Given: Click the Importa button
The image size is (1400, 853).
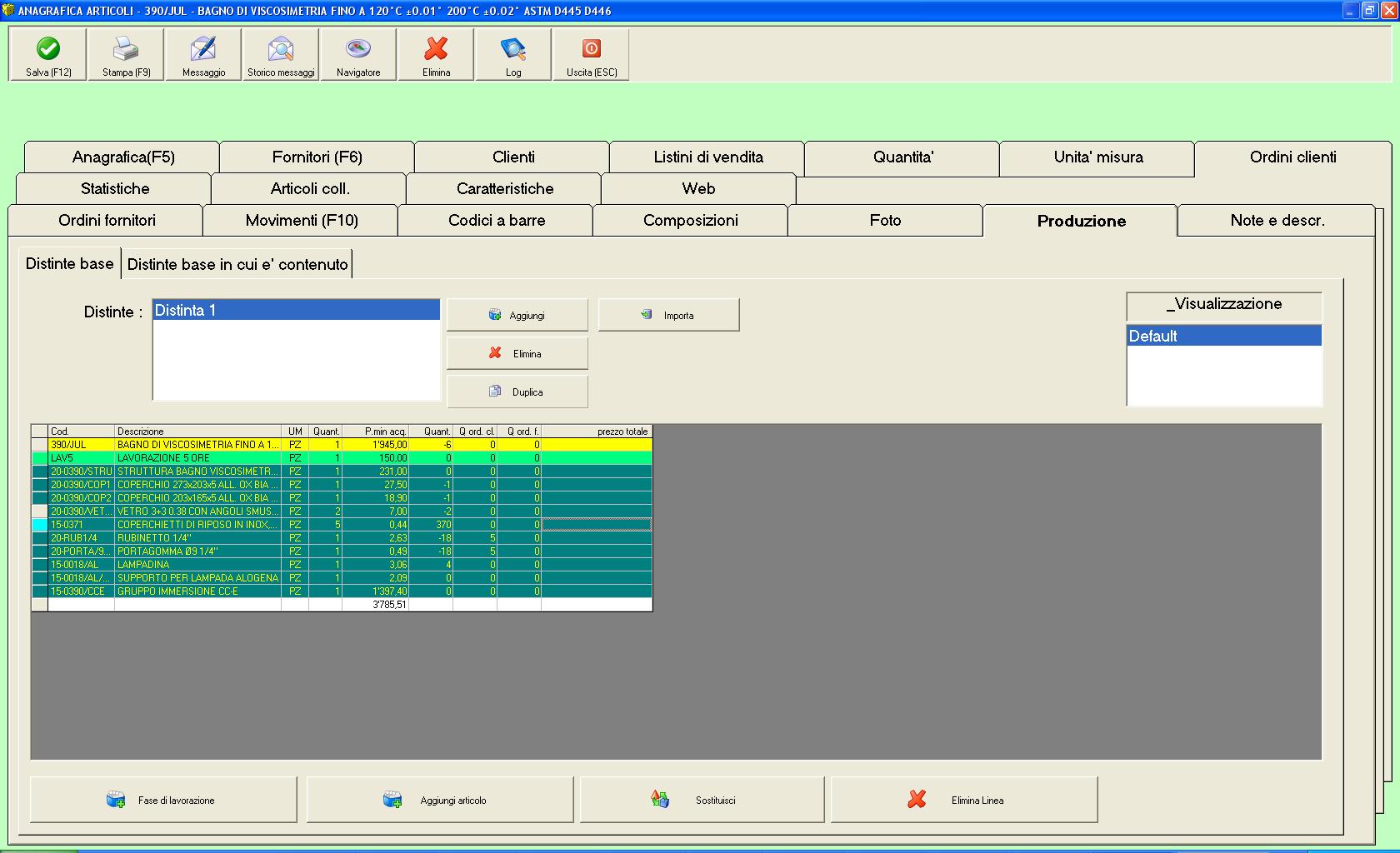Looking at the screenshot, I should 668,316.
